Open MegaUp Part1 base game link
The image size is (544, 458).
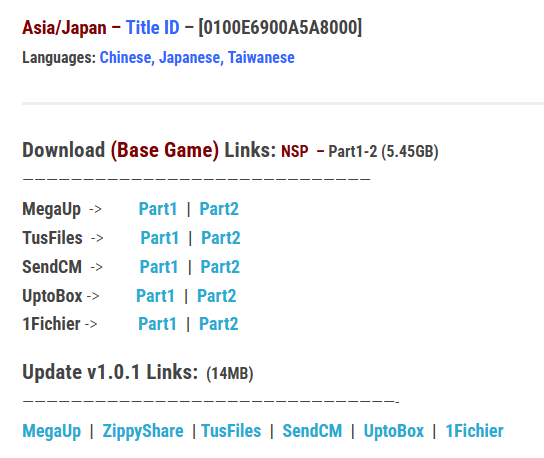158,209
